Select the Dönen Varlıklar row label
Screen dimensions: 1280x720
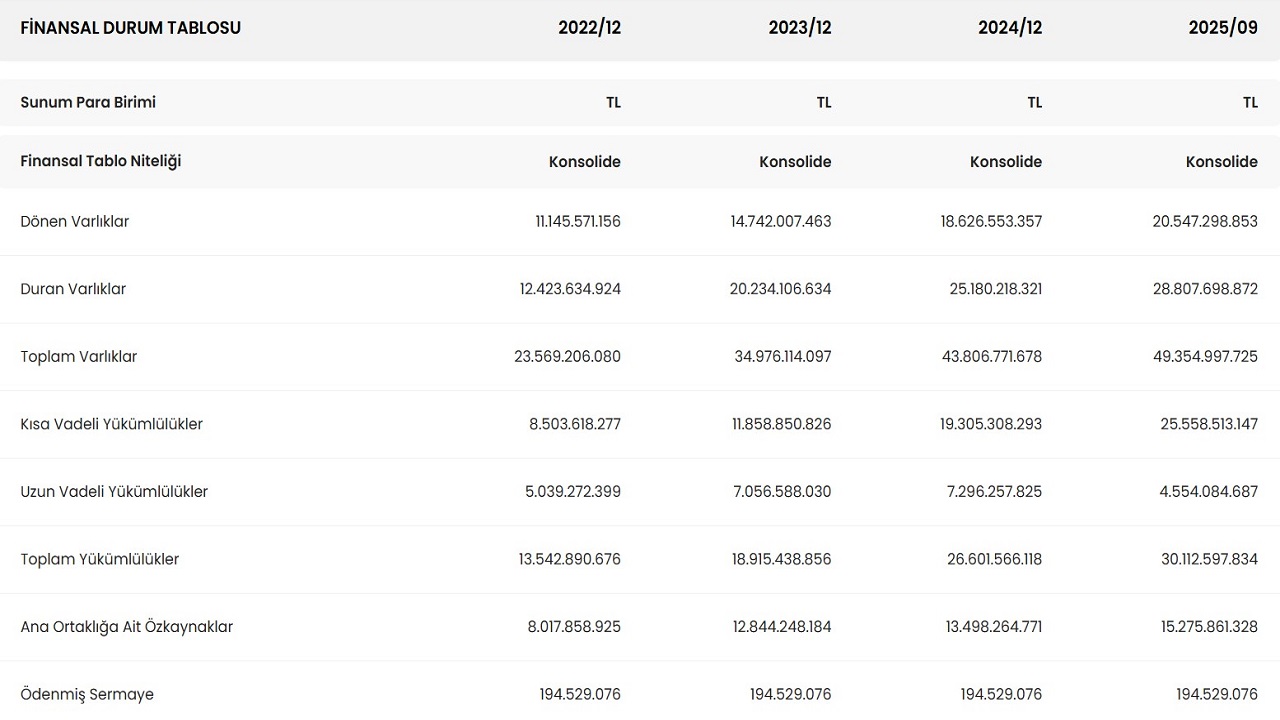(75, 222)
